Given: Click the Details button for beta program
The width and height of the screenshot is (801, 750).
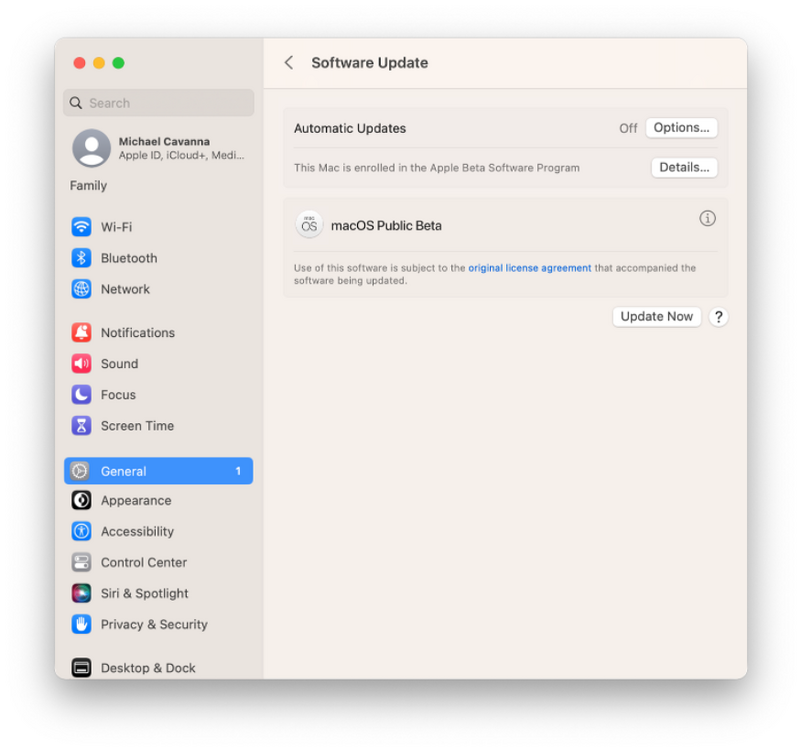Looking at the screenshot, I should (x=684, y=168).
